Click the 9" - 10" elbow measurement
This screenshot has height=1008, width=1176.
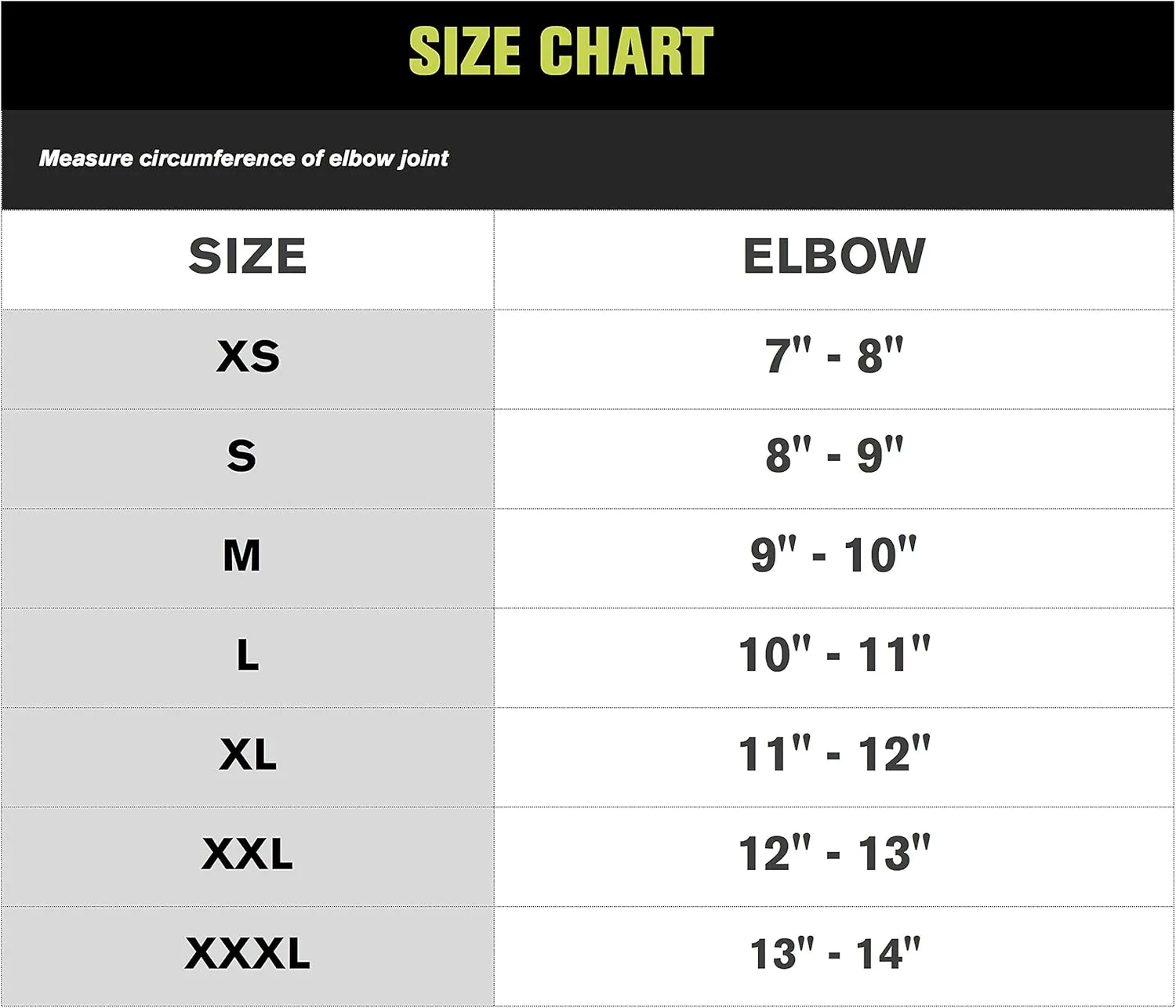[x=834, y=554]
